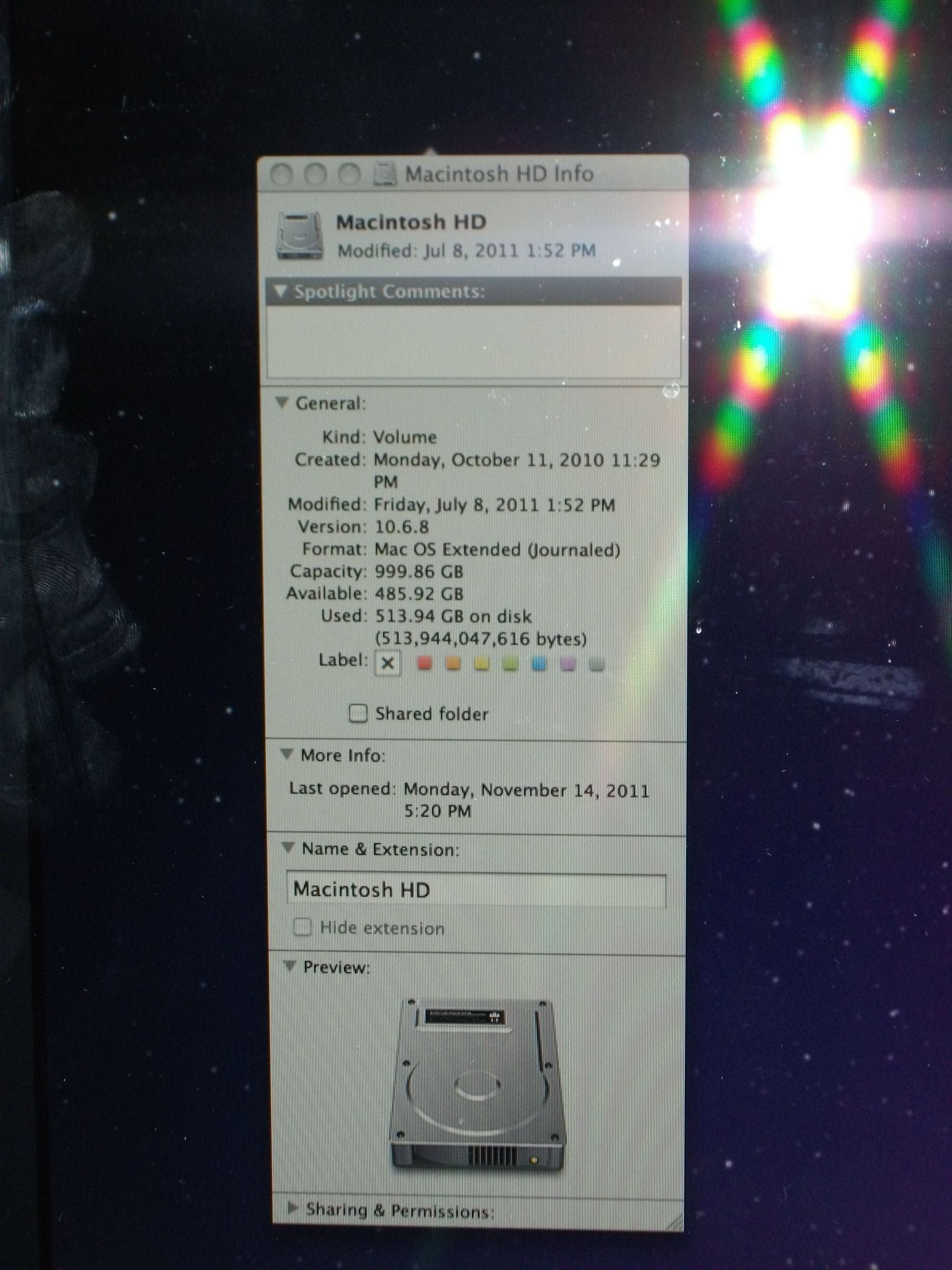Image resolution: width=952 pixels, height=1270 pixels.
Task: Choose the gray label color
Action: [x=596, y=665]
